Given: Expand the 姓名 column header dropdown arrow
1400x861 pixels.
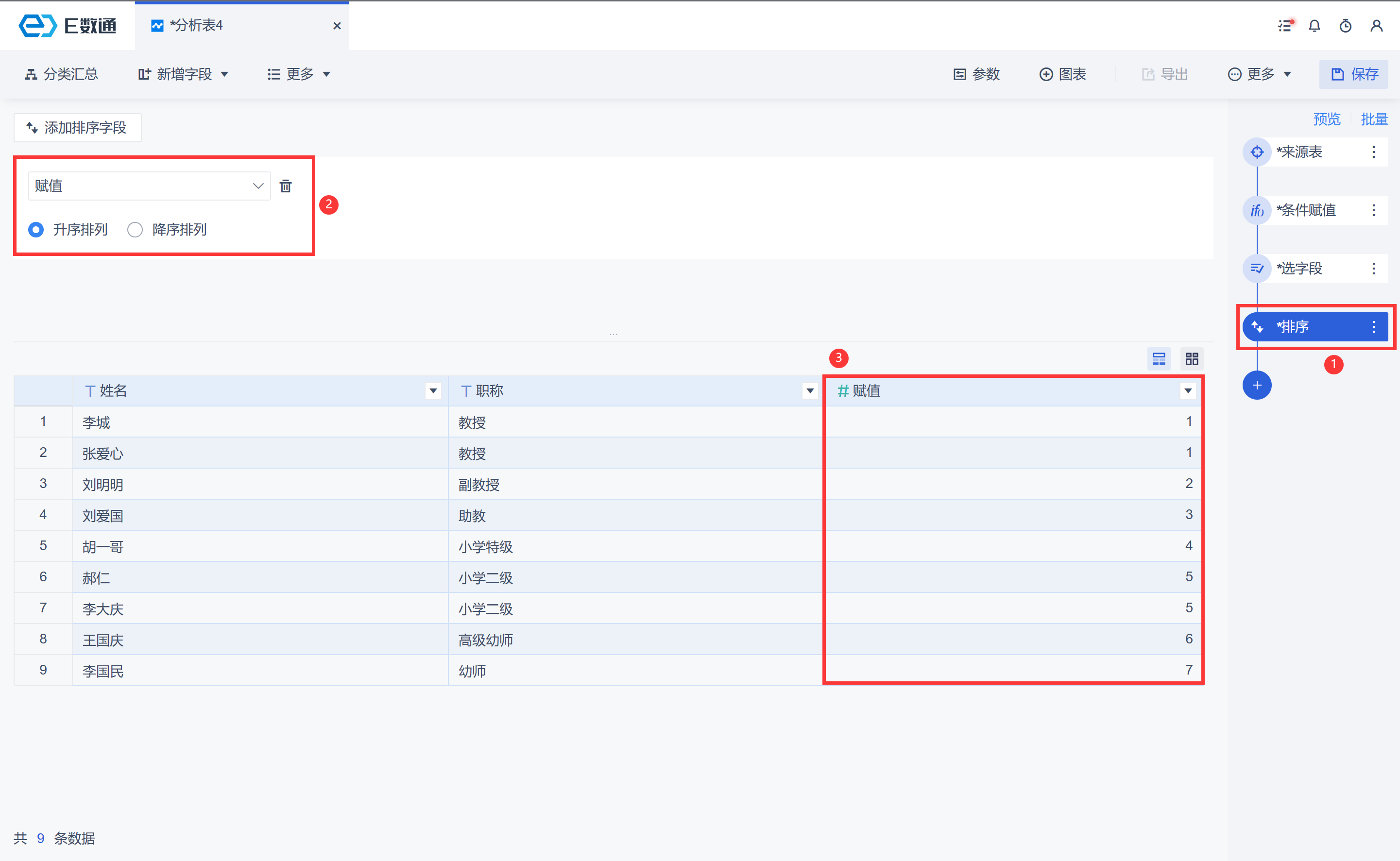Looking at the screenshot, I should 433,390.
